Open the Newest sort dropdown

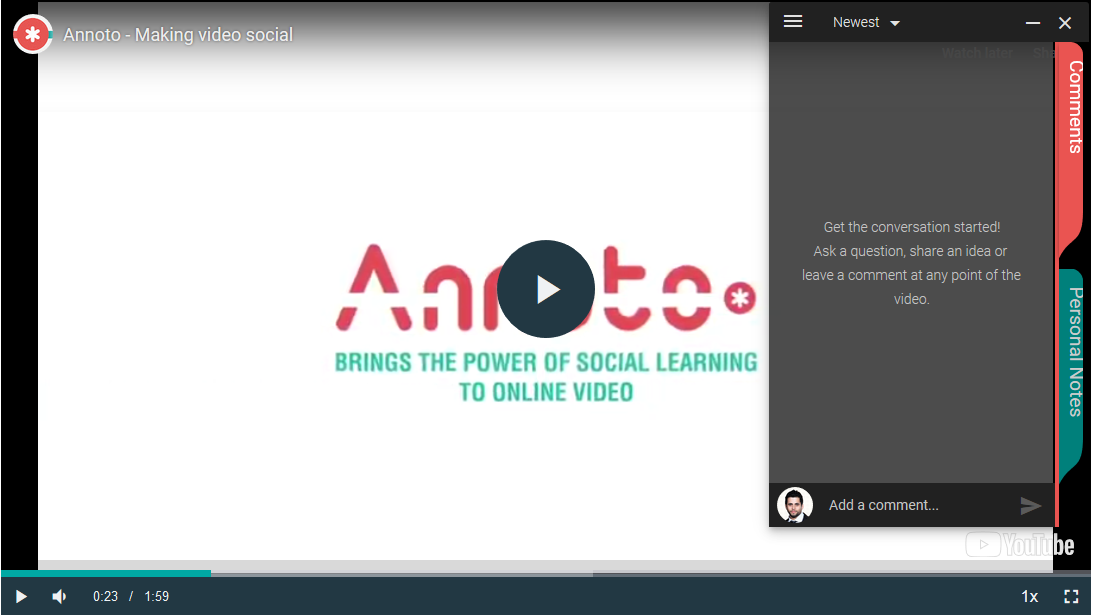click(866, 22)
